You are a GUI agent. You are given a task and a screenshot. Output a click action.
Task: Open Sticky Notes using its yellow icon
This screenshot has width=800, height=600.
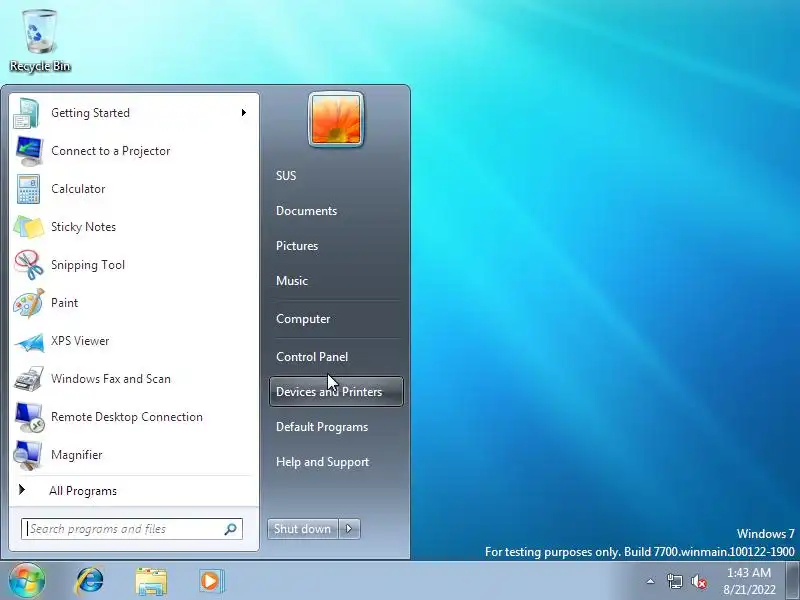(x=29, y=227)
